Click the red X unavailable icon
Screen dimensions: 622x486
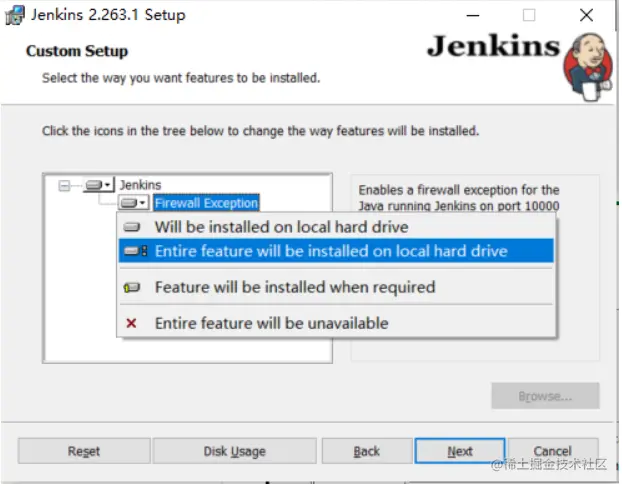[x=131, y=323]
